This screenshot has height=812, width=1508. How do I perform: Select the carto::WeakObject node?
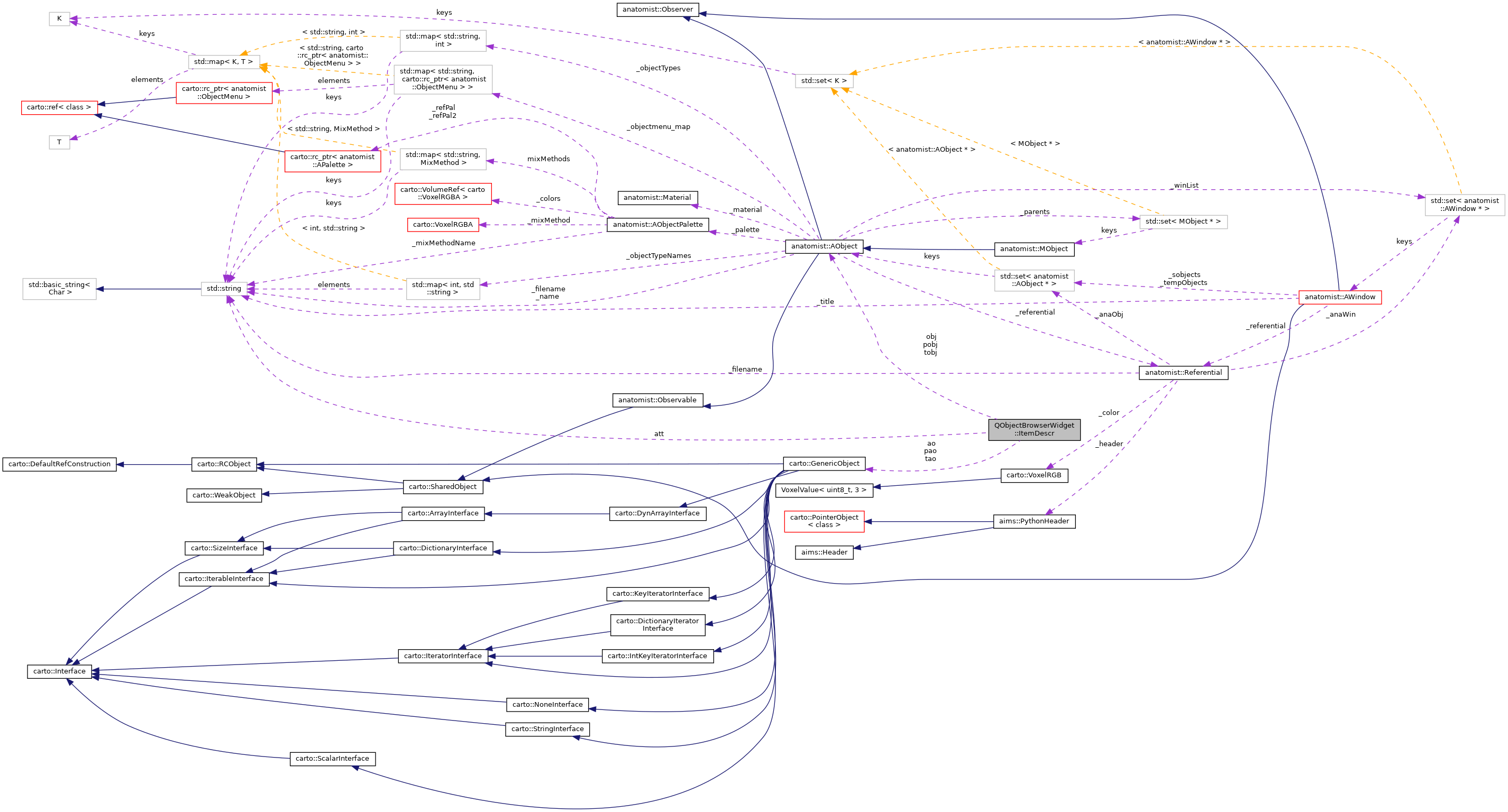coord(224,495)
